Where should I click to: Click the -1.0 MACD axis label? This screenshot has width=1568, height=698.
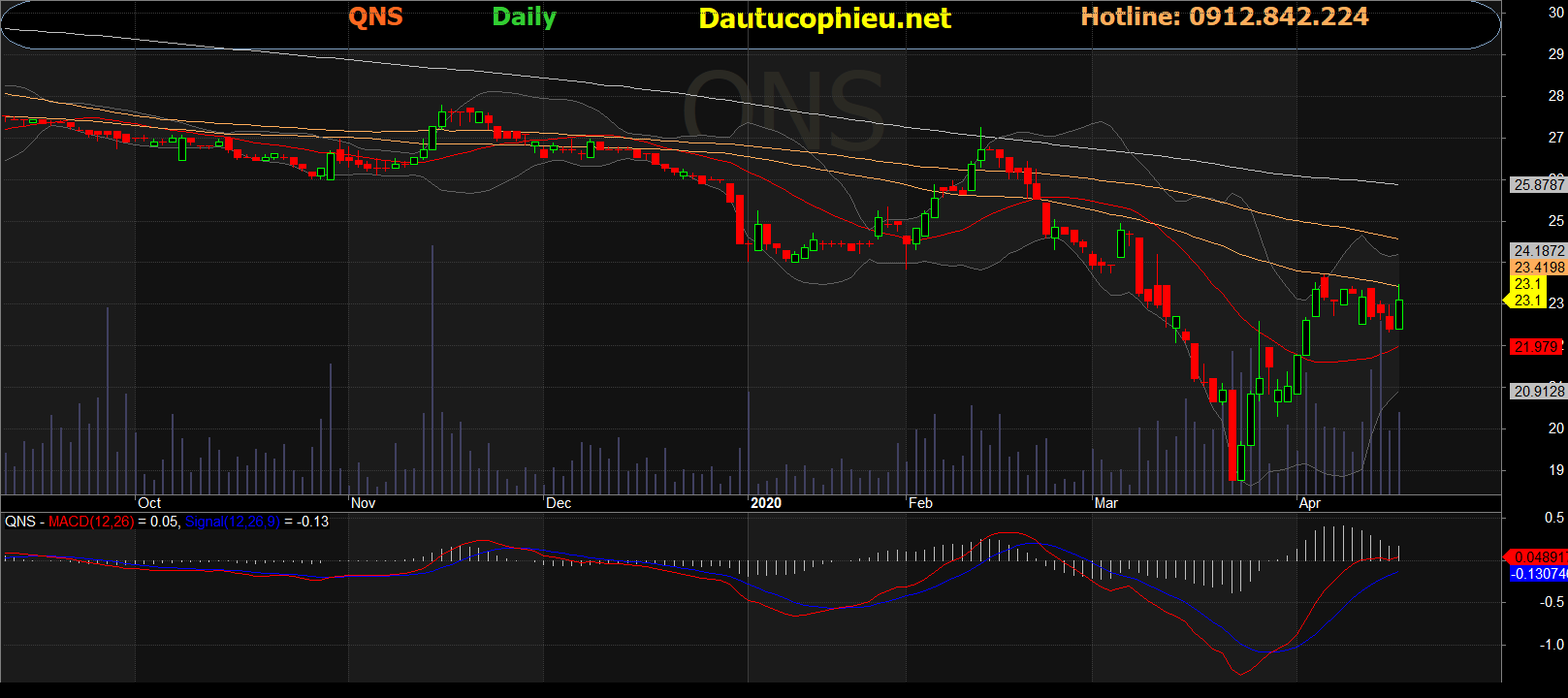tap(1553, 644)
